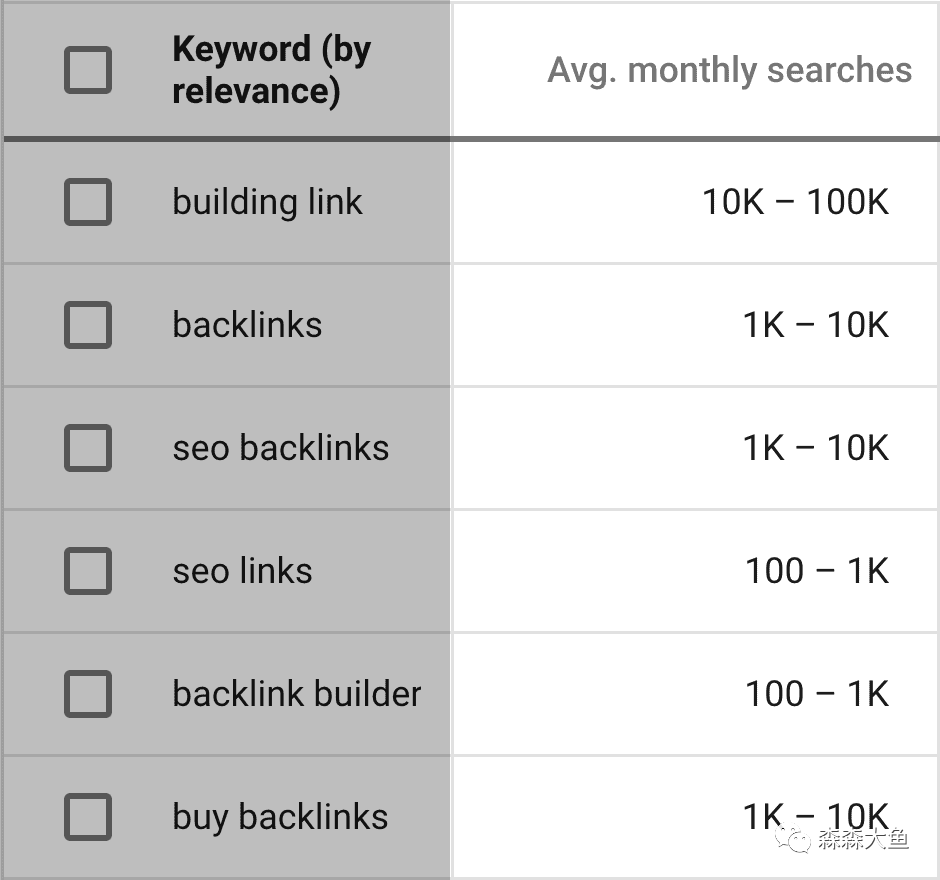Image resolution: width=940 pixels, height=880 pixels.
Task: Sort by Keyword (by relevance) header
Action: (271, 70)
